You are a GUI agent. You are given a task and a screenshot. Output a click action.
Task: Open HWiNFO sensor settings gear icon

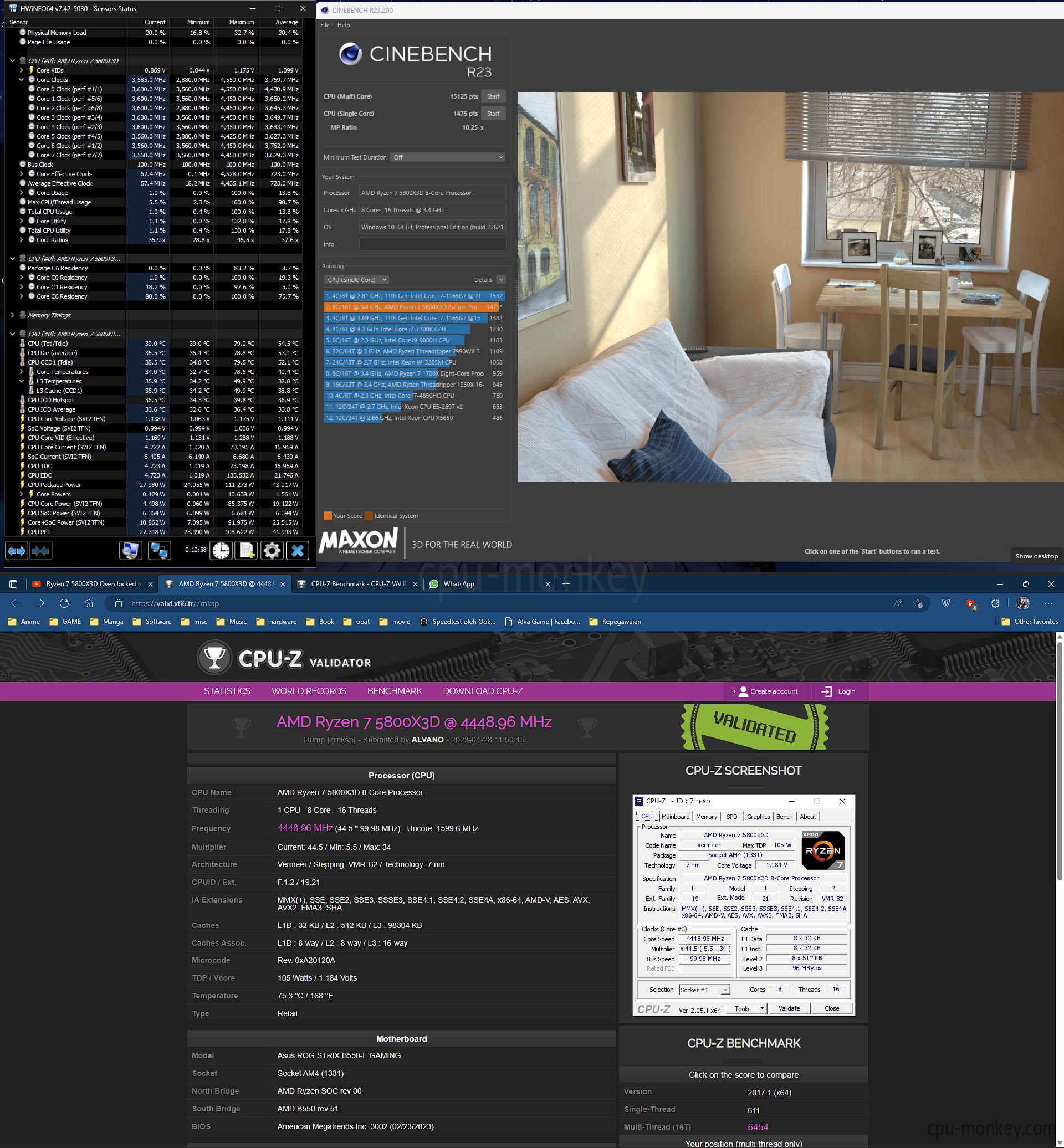pos(272,551)
